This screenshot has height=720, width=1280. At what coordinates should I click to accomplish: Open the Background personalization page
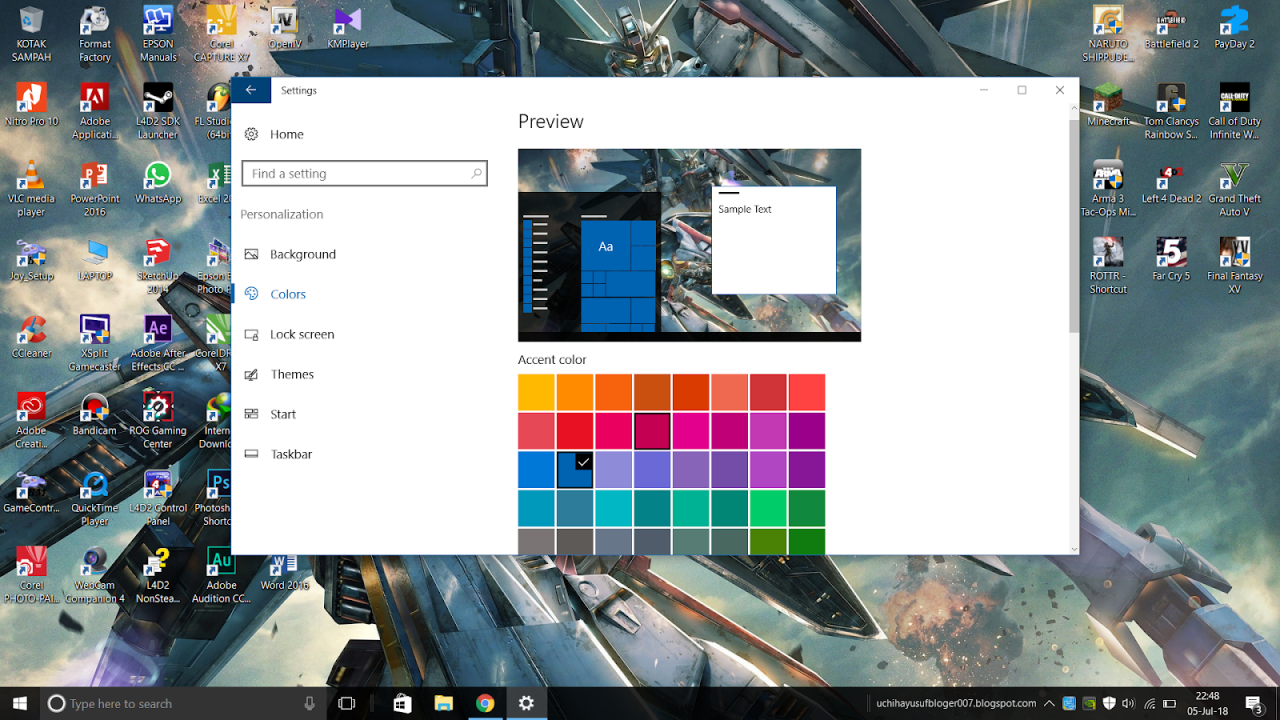302,254
